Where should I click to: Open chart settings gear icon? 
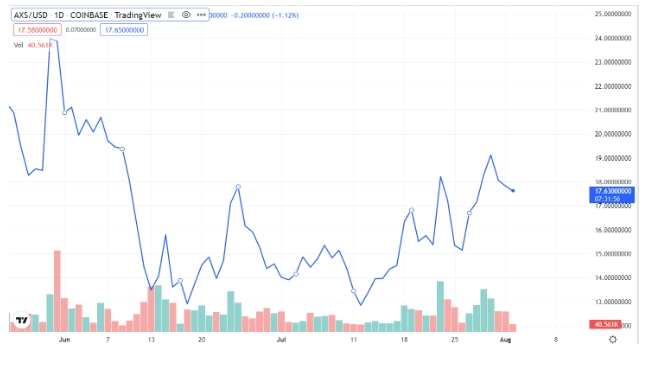(613, 339)
